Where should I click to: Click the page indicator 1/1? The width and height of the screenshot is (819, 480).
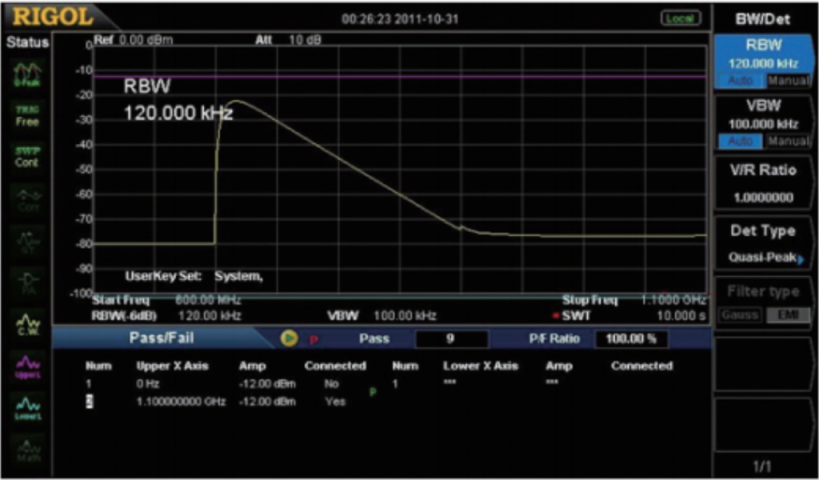click(x=763, y=465)
